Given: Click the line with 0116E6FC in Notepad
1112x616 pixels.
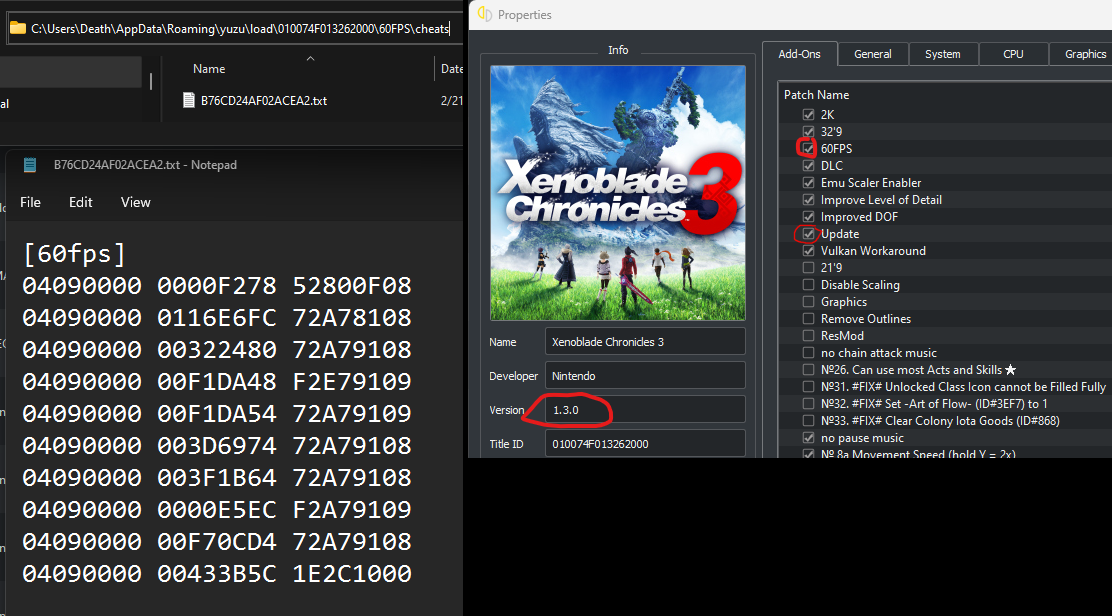Looking at the screenshot, I should (x=217, y=318).
